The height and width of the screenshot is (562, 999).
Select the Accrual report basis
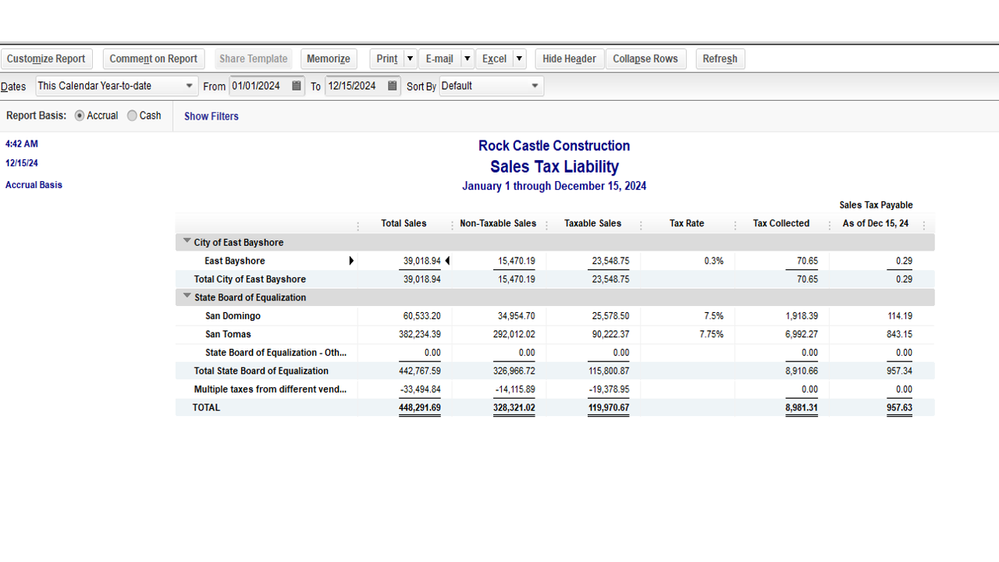(80, 116)
